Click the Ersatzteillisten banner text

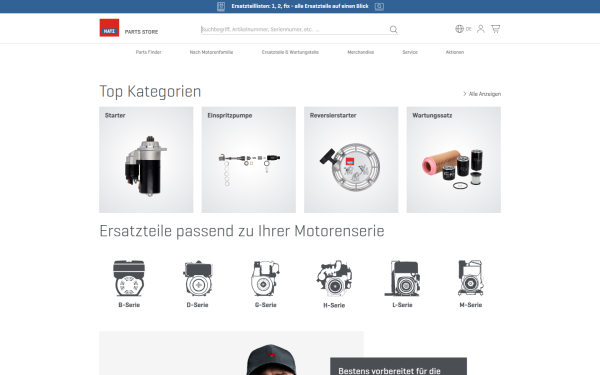tap(300, 6)
